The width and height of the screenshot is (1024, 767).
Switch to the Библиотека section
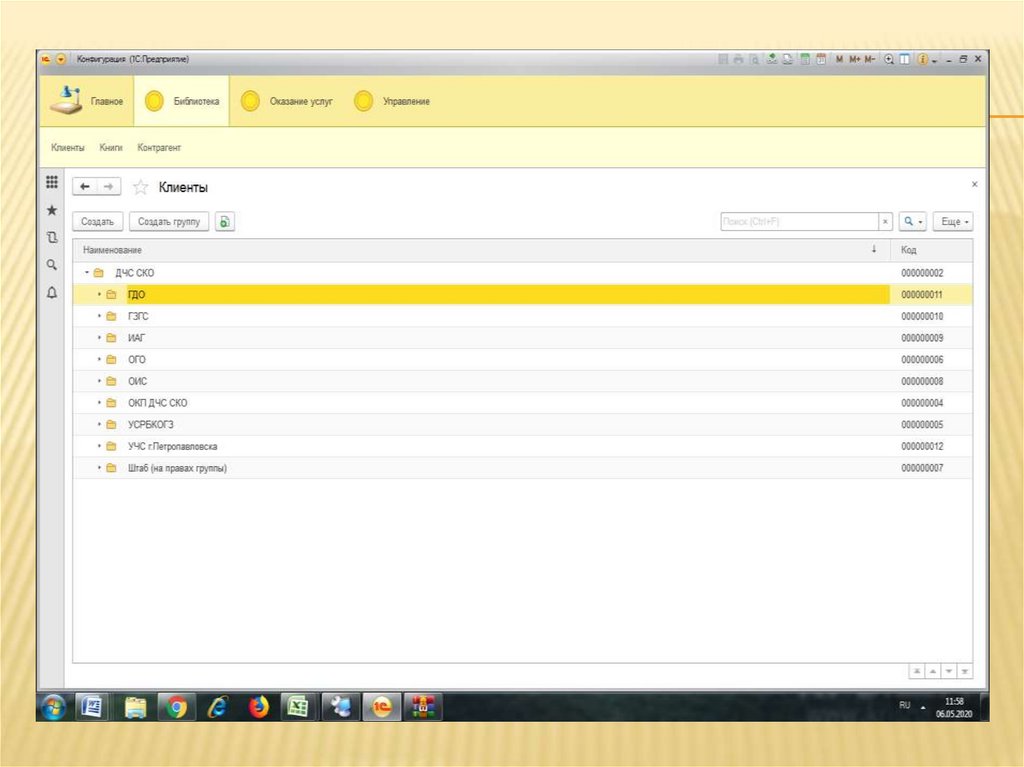[182, 101]
